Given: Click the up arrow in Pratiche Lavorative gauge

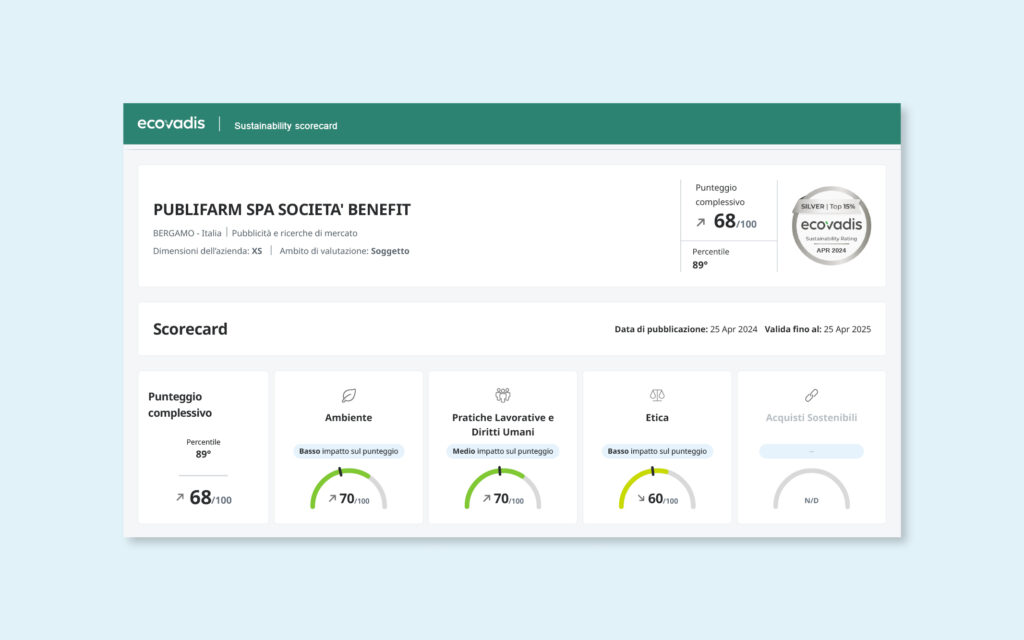Looking at the screenshot, I should (487, 498).
